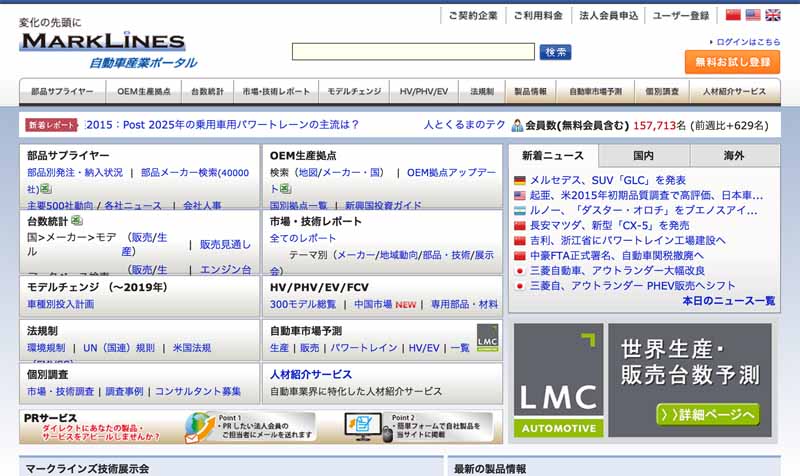800x476 pixels.
Task: Open the ログインはこちら login link
Action: [x=748, y=42]
